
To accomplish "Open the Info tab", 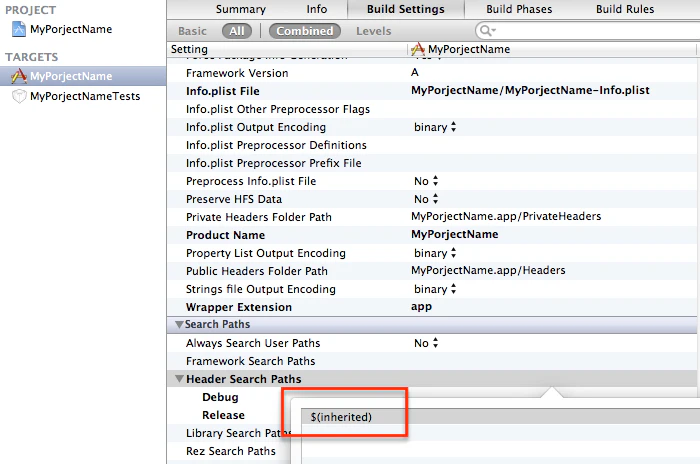I will coord(317,9).
